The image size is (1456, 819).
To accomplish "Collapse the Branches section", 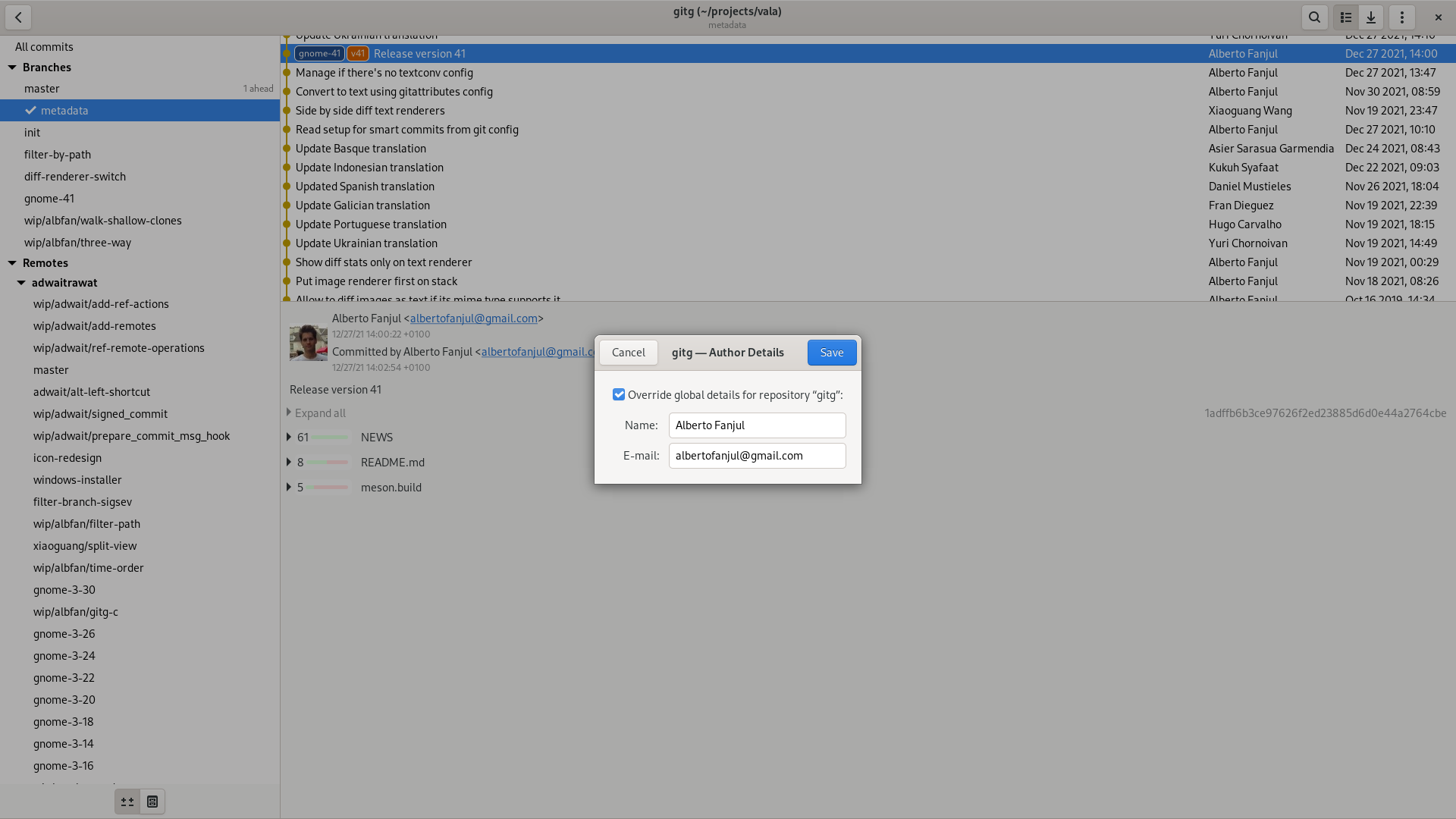I will click(x=12, y=67).
